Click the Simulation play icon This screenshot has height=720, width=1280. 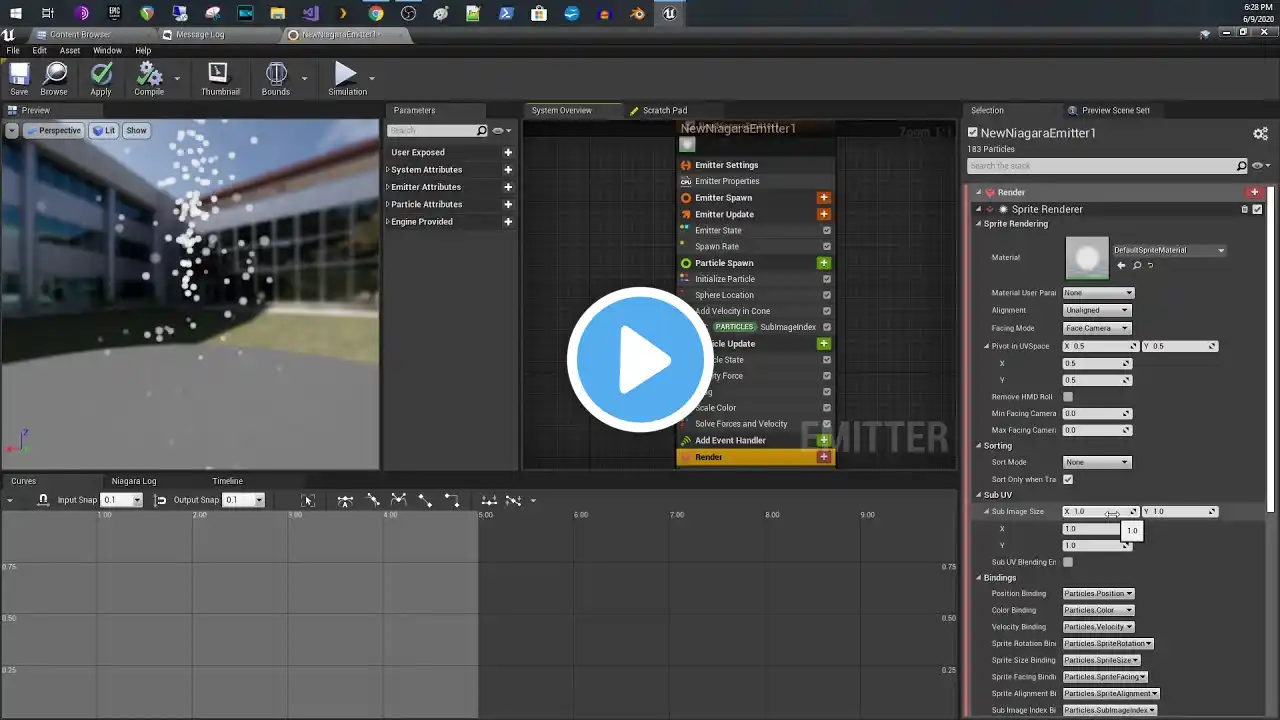[x=346, y=75]
